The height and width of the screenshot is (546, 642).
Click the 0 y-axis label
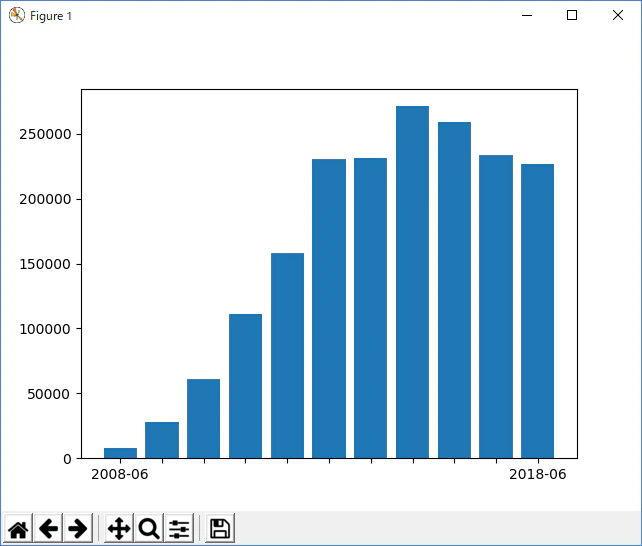point(67,459)
